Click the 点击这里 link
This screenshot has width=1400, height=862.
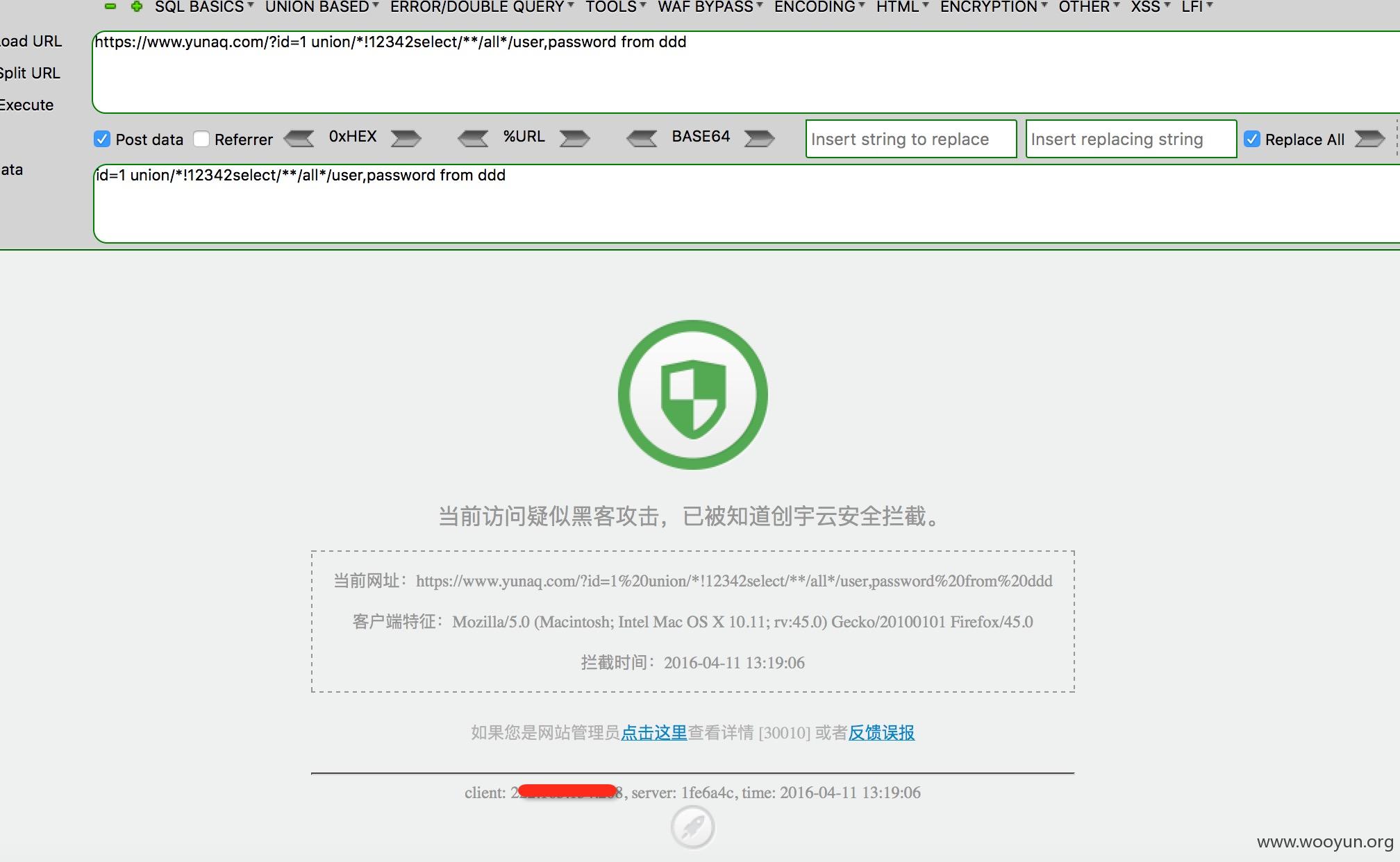click(653, 732)
